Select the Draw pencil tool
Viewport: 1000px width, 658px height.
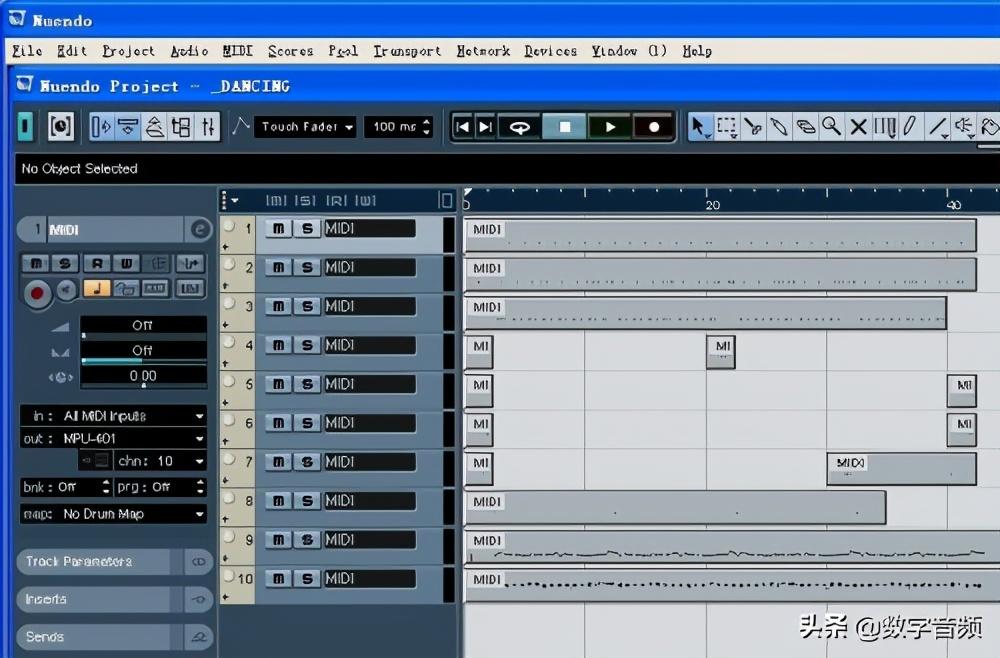(x=910, y=126)
